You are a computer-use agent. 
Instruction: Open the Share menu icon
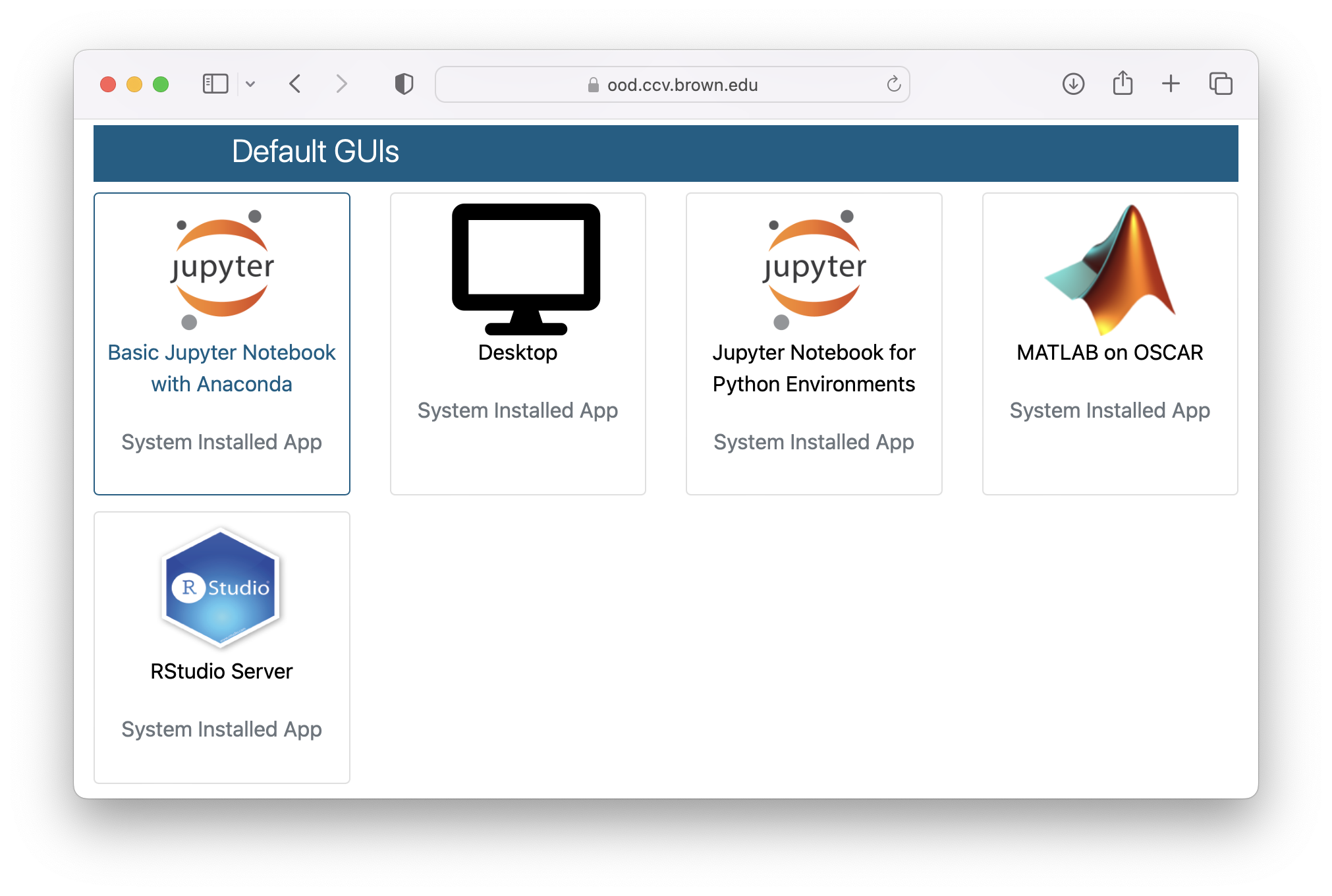coord(1123,83)
